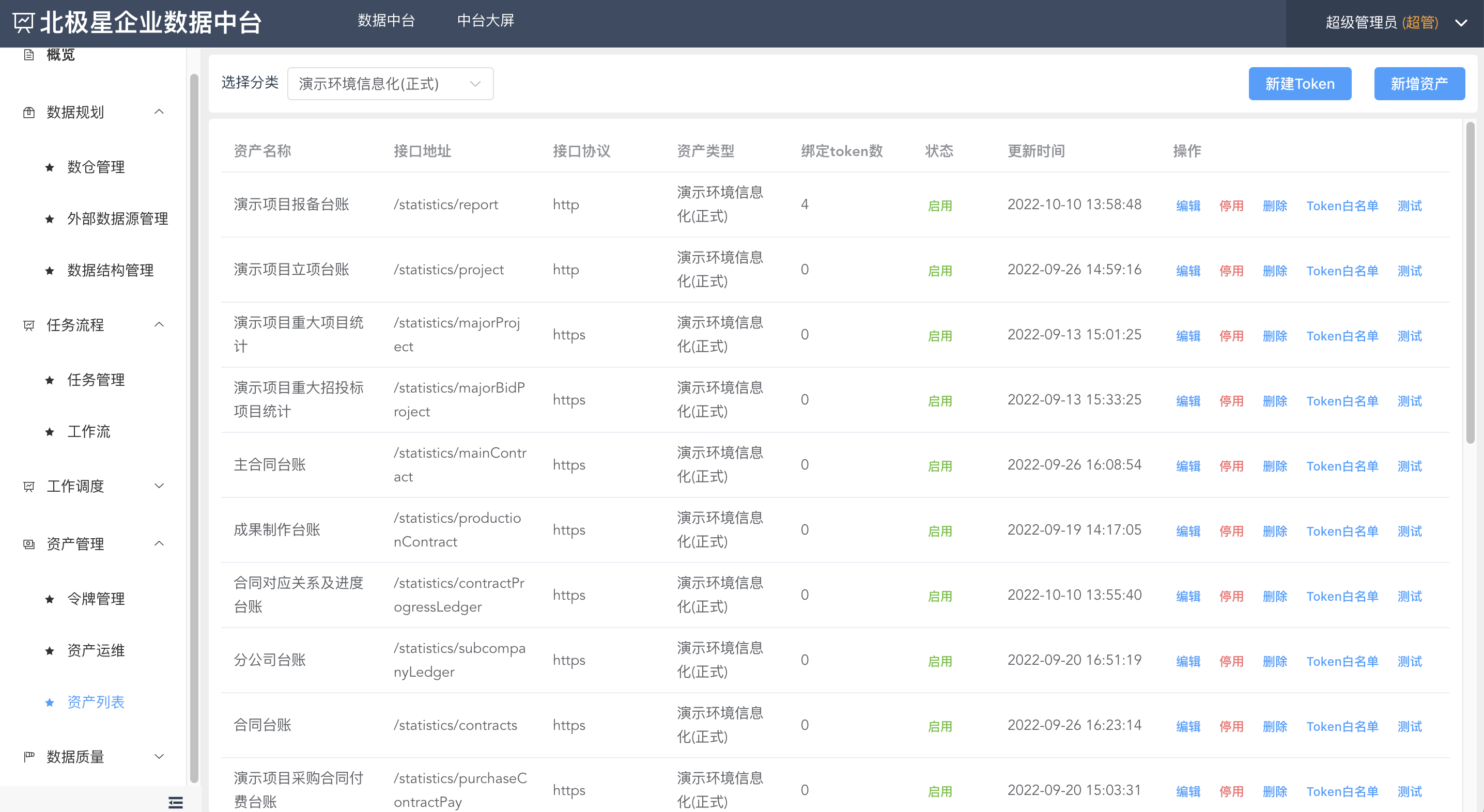
Task: Go to 数据结构管理 page
Action: (110, 271)
